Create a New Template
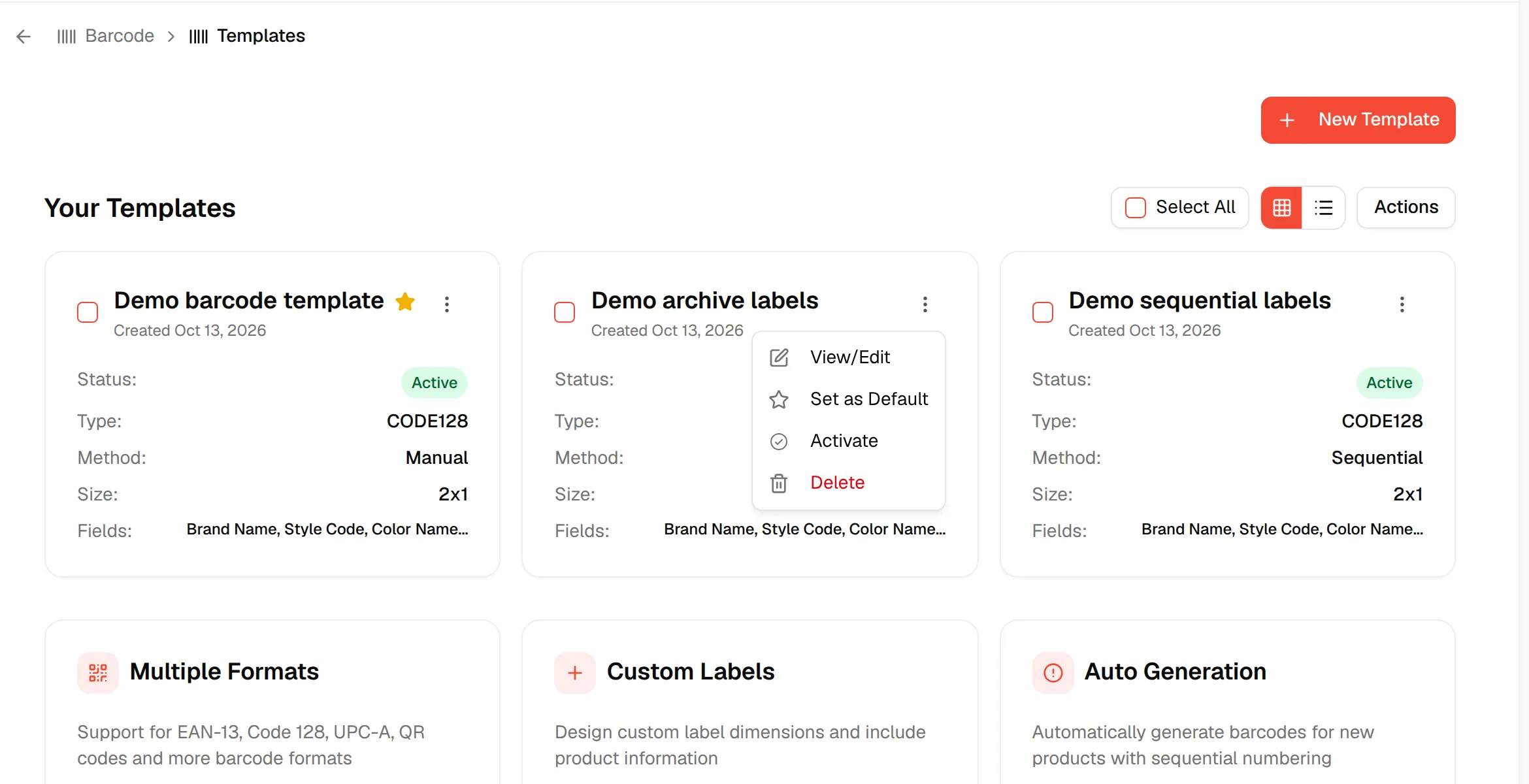 coord(1358,120)
